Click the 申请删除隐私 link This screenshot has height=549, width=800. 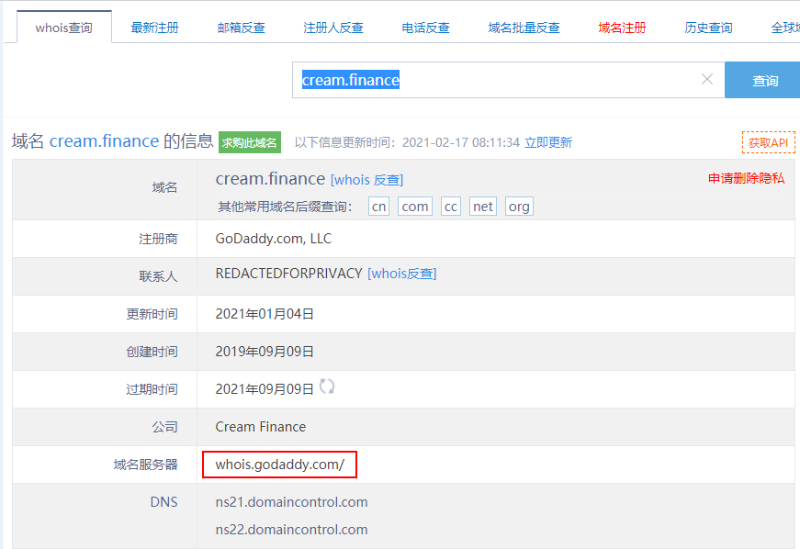pos(746,179)
